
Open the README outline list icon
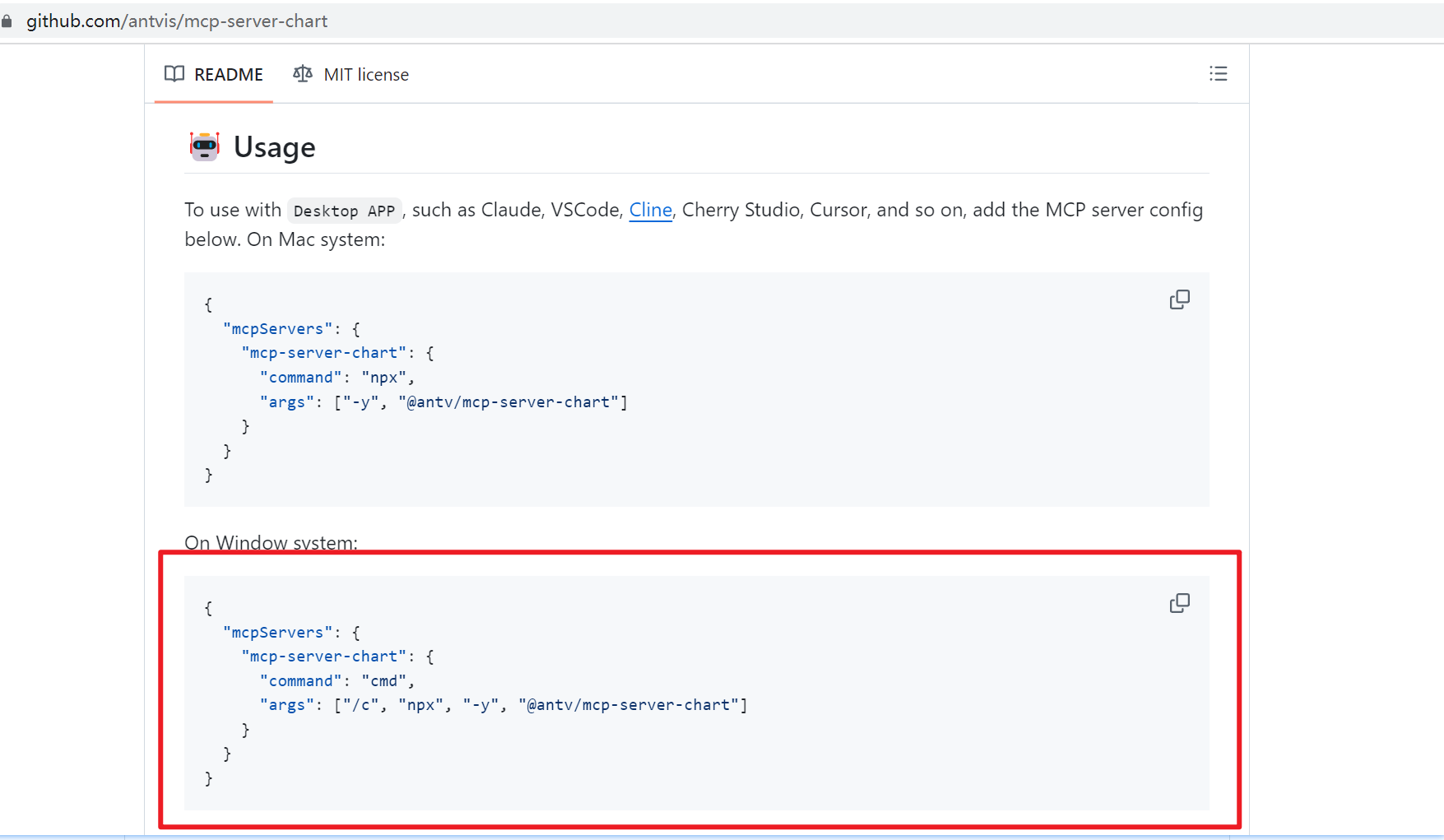coord(1219,74)
